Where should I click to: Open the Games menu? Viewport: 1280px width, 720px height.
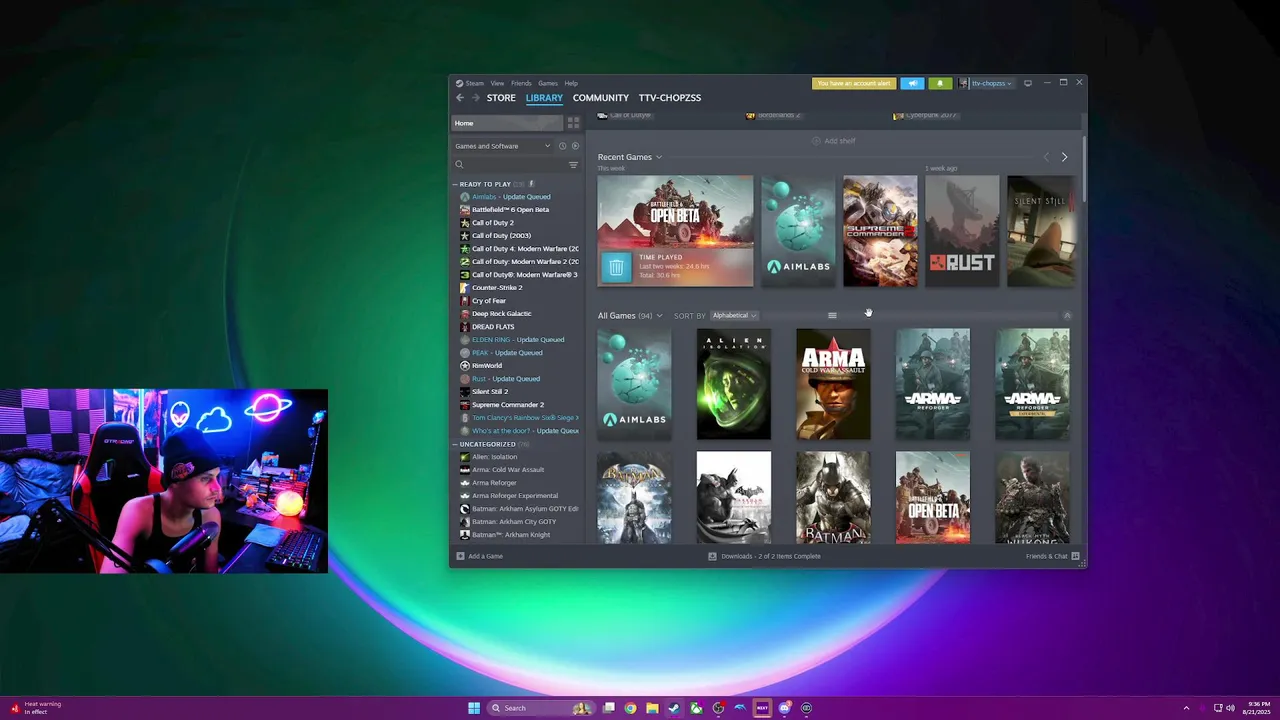[x=548, y=83]
